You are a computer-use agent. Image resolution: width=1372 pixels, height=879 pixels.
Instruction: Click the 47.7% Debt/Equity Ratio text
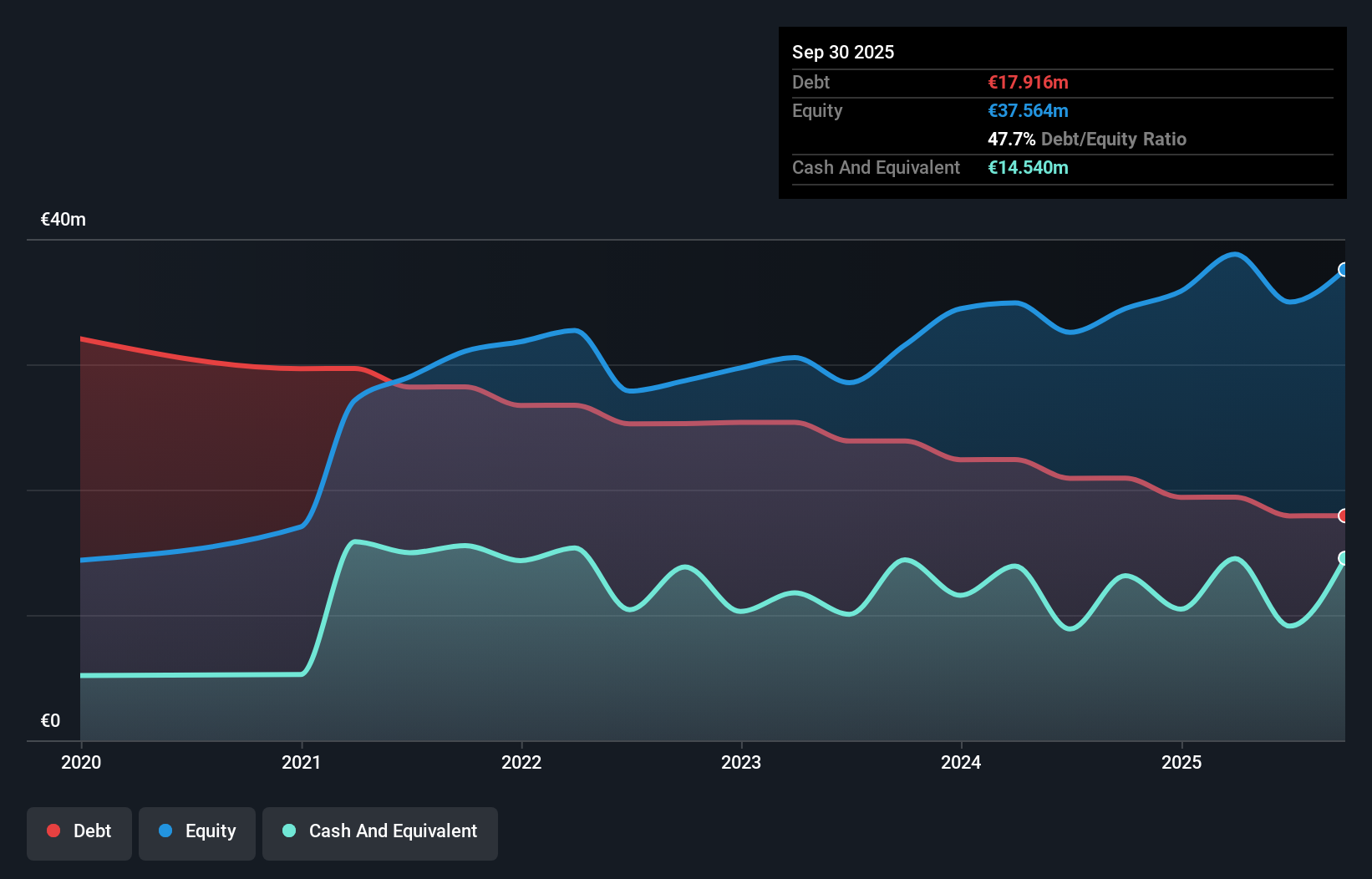(x=1087, y=139)
